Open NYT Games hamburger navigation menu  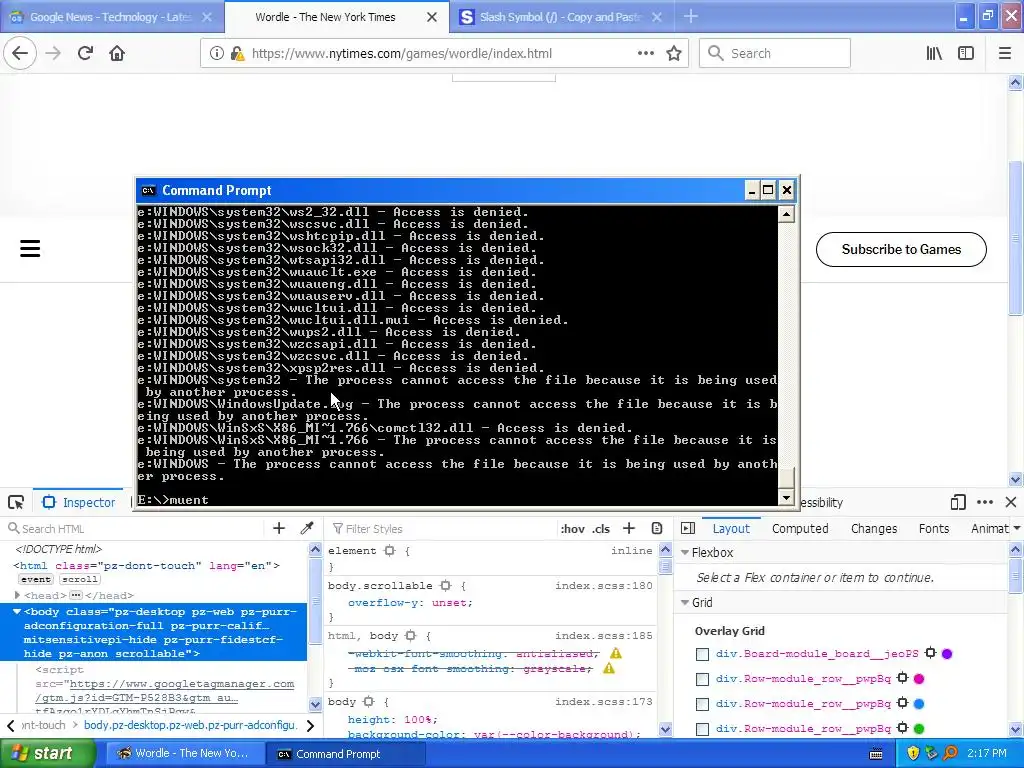tap(30, 248)
